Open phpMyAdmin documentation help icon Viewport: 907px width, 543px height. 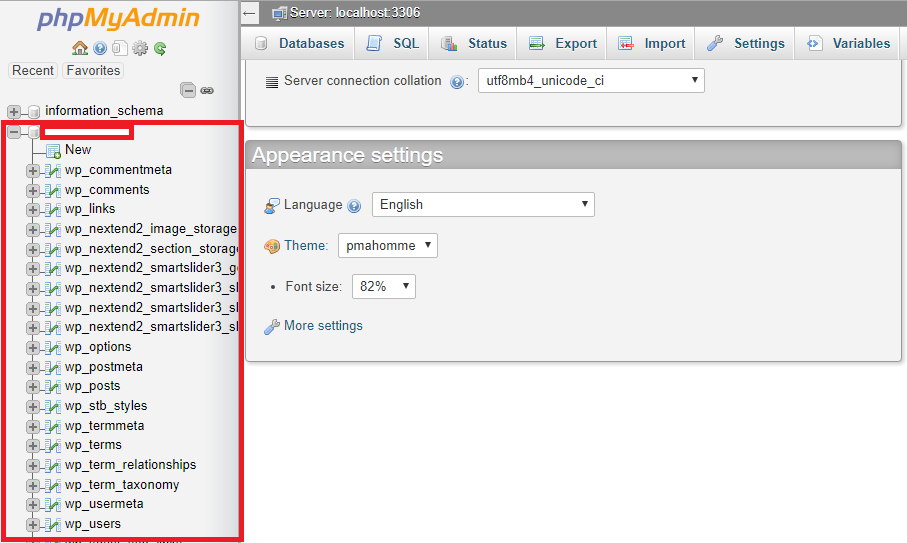click(x=100, y=48)
